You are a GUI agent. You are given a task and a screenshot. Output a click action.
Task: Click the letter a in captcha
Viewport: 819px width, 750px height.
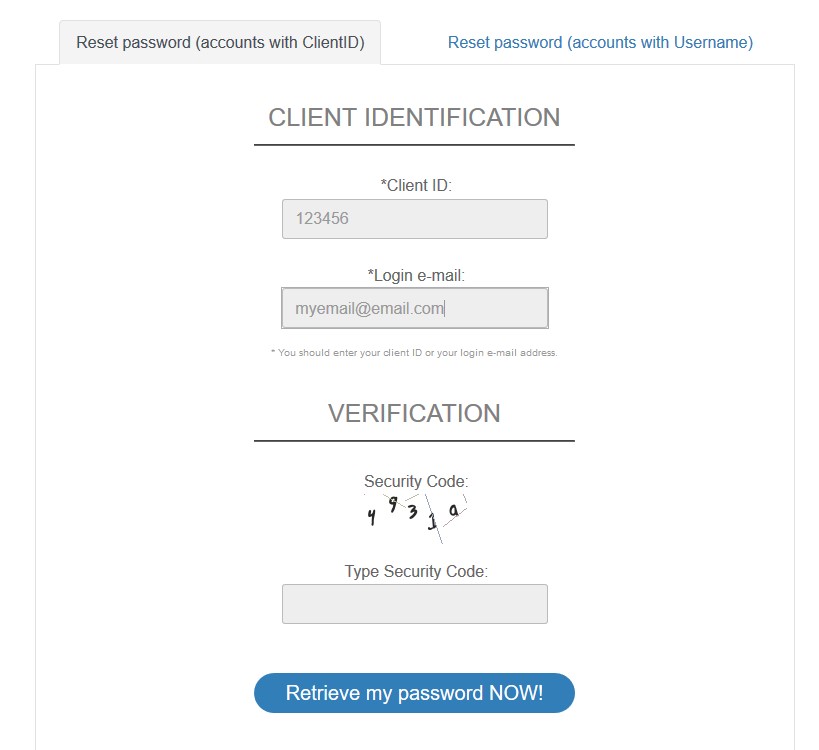pyautogui.click(x=453, y=511)
